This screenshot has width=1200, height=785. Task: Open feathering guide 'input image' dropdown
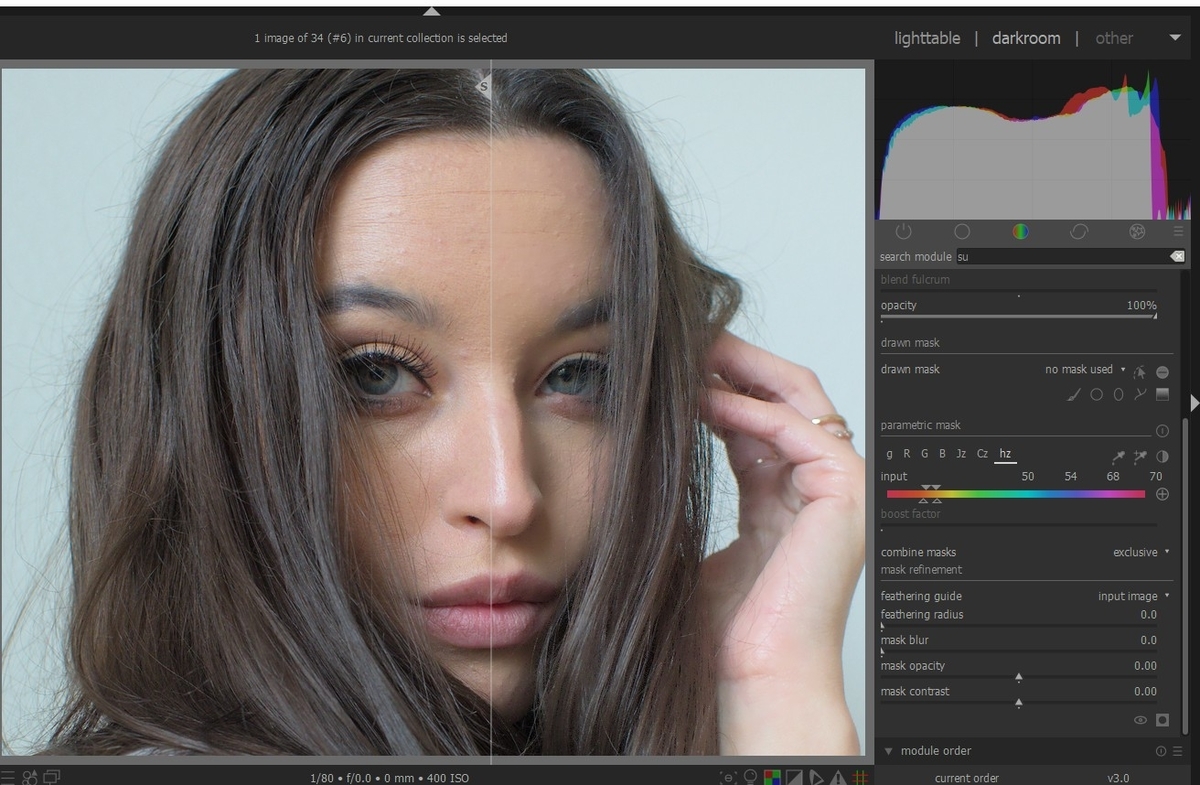[x=1134, y=596]
